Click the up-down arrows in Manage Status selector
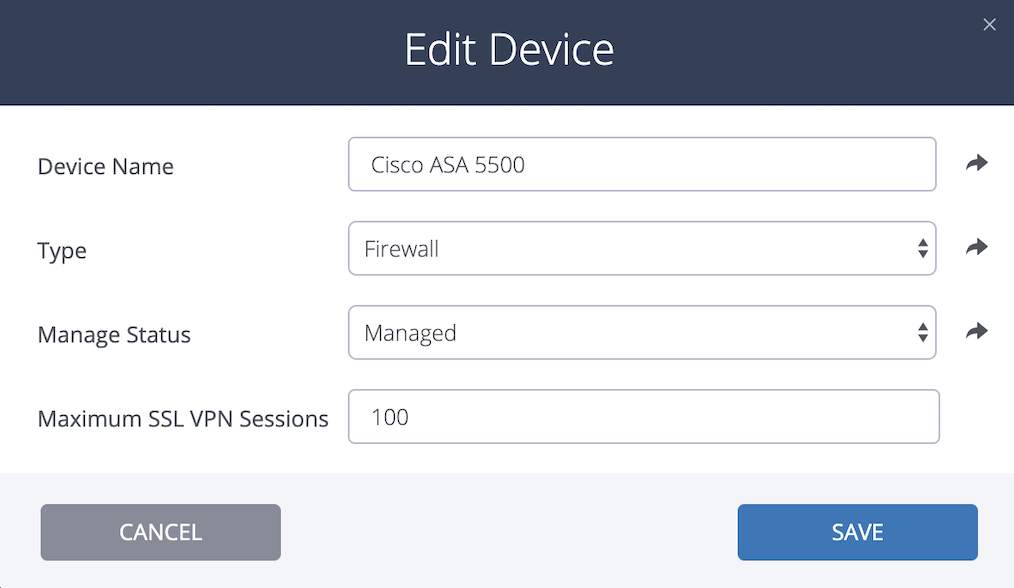Viewport: 1014px width, 588px height. click(x=923, y=332)
